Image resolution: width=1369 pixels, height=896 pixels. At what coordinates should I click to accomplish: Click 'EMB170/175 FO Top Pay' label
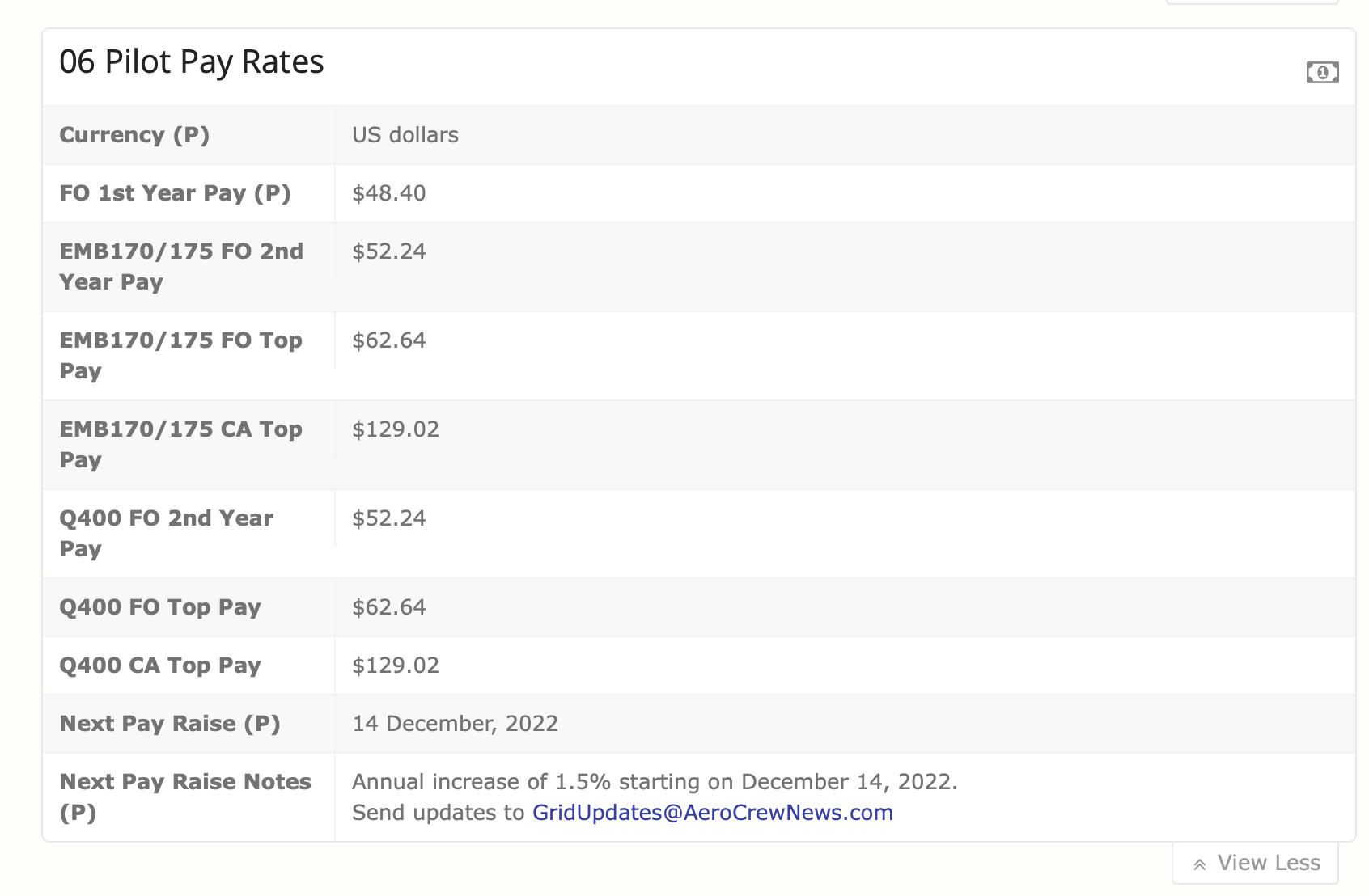click(x=180, y=355)
